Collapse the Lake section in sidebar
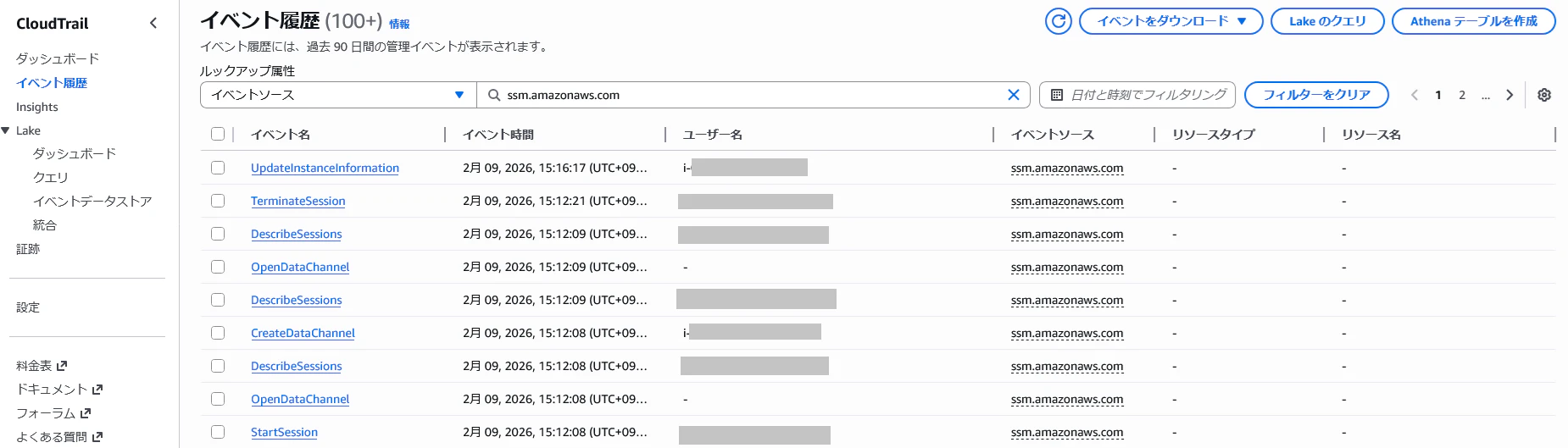This screenshot has width=1568, height=448. [6, 130]
